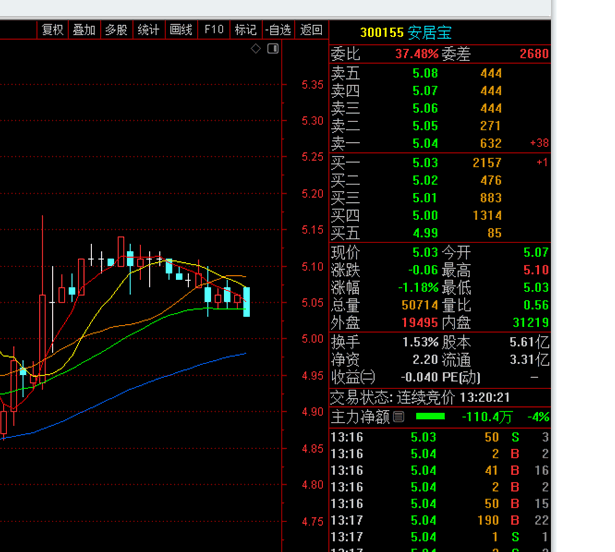Click the 13:17 trade row with volume 190
This screenshot has width=615, height=552.
coord(440,520)
